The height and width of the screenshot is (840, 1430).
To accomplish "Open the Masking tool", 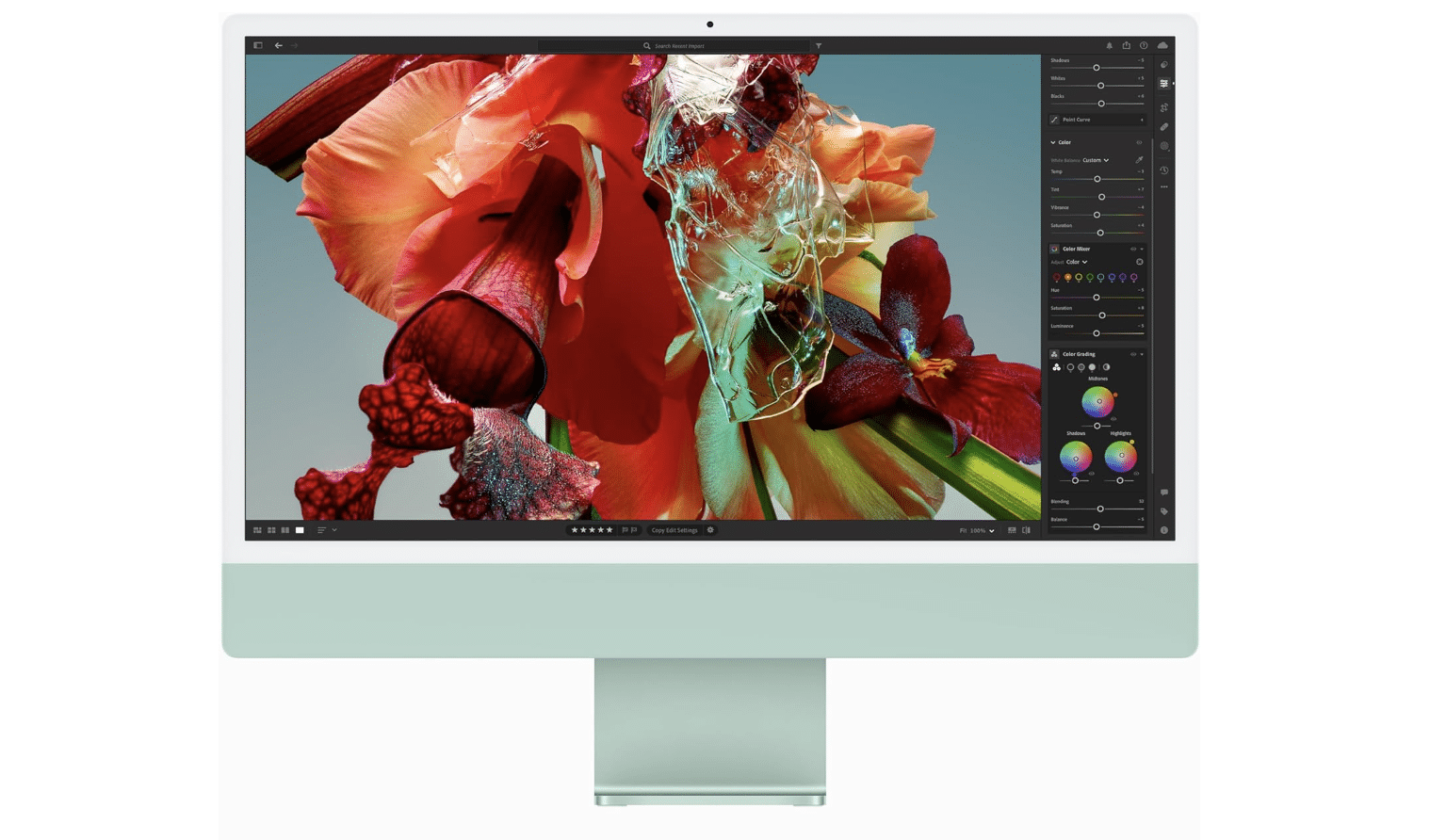I will pos(1165,147).
